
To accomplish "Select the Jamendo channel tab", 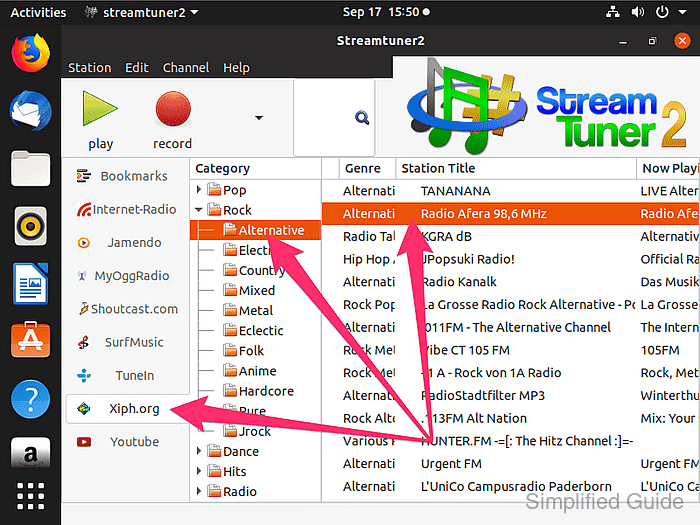I will [127, 242].
